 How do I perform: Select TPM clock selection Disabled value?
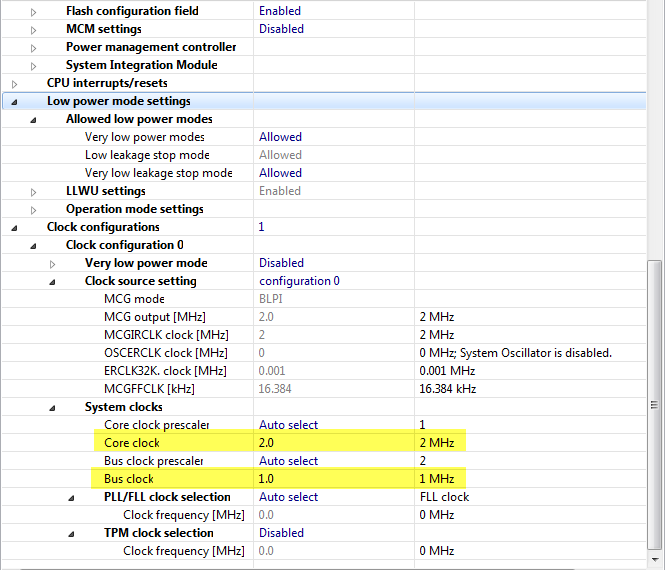(281, 533)
